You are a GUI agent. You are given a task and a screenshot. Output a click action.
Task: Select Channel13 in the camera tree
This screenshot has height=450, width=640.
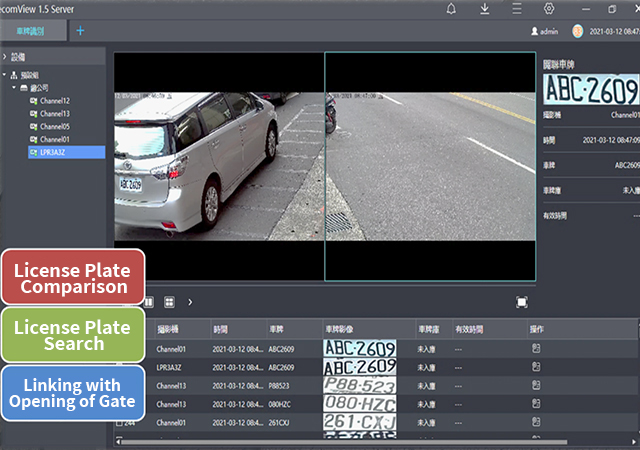click(x=55, y=114)
